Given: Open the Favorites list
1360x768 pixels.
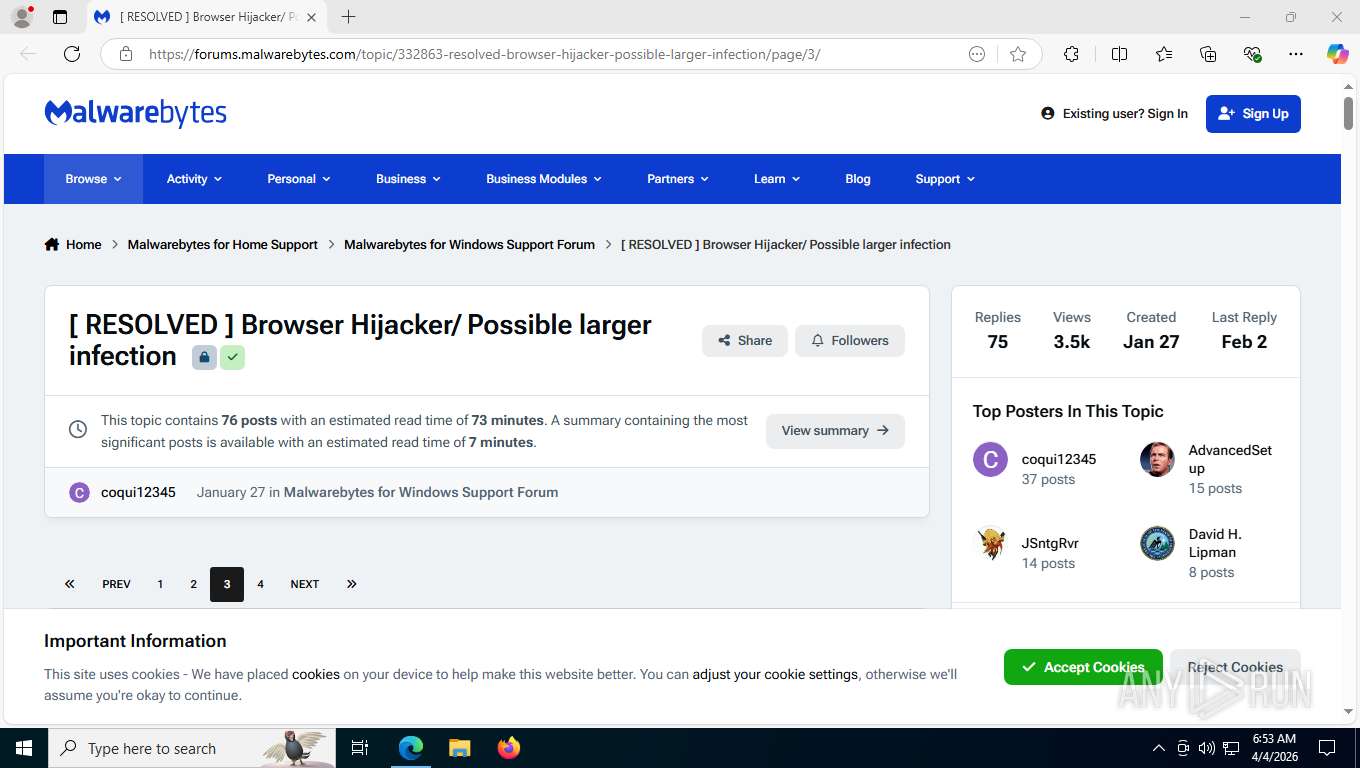Looking at the screenshot, I should [x=1164, y=54].
